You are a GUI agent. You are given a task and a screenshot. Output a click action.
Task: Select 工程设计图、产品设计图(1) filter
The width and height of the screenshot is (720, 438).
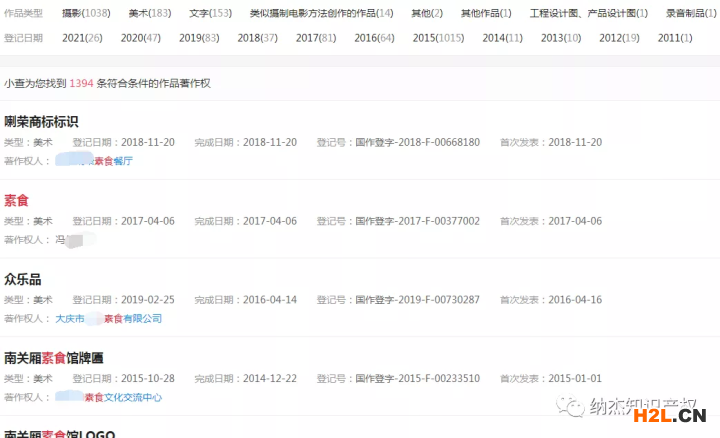click(x=589, y=13)
